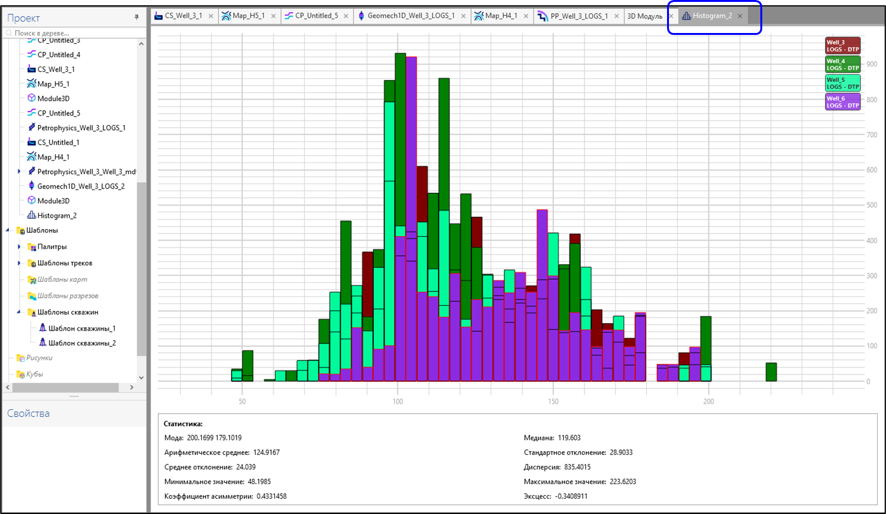Screen dimensions: 886x514
Task: Select the Шаблоны разрезов folder icon
Action: [x=32, y=296]
